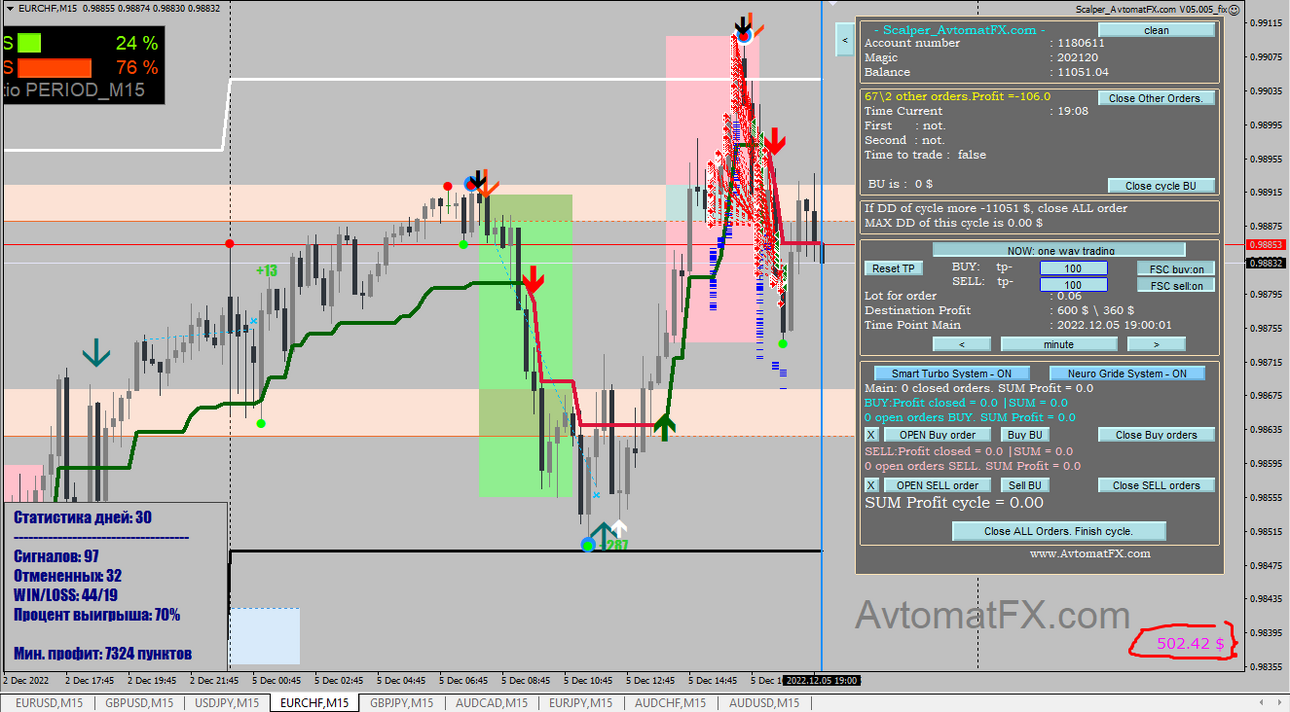Click the yellow other orders Profit =-106.0 line
Viewport: 1290px width, 712px height.
coord(957,96)
